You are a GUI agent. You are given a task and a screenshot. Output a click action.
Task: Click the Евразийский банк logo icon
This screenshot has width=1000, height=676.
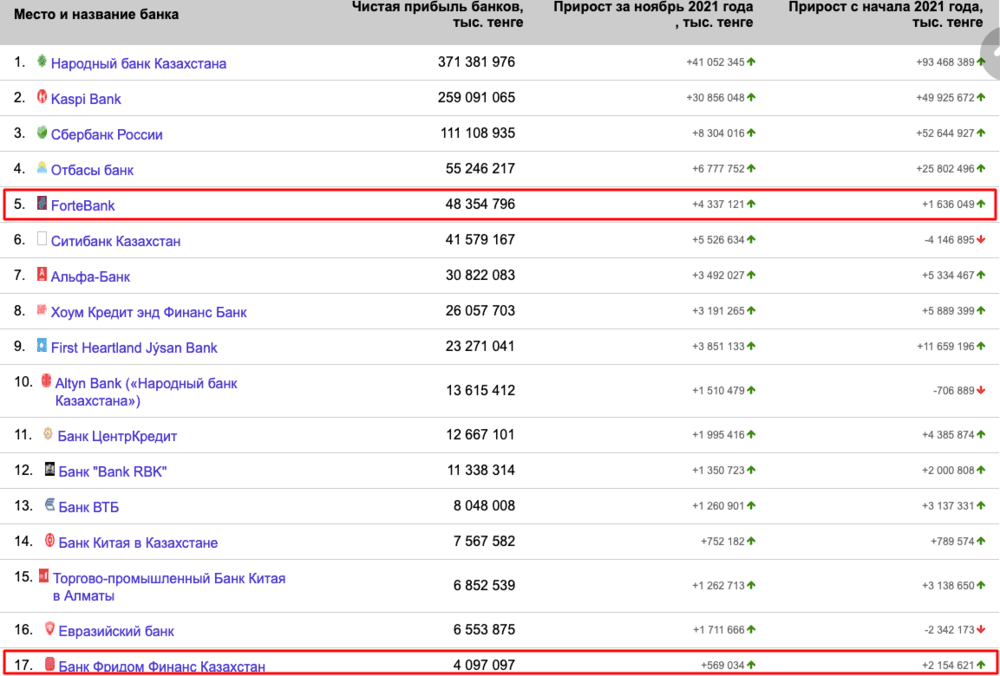(x=50, y=629)
